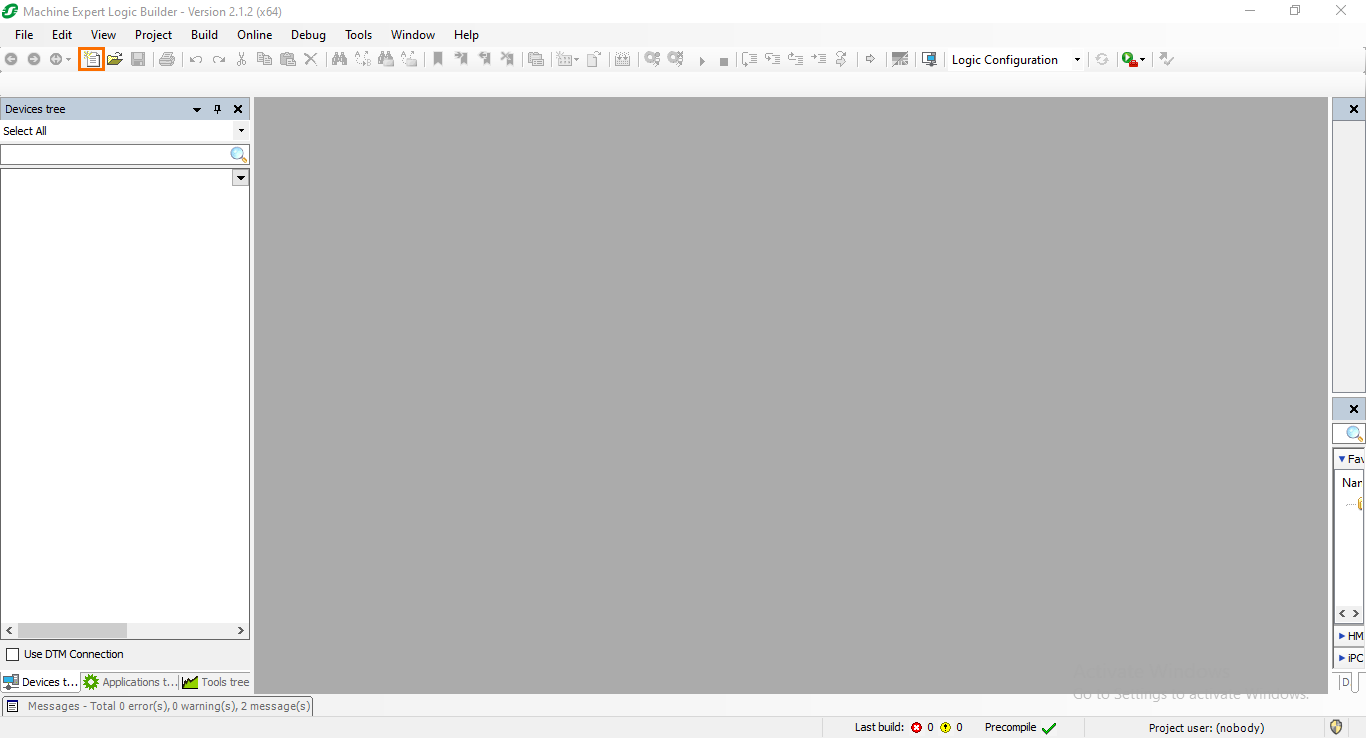Image resolution: width=1366 pixels, height=738 pixels.
Task: Click the refresh icon after Logic Configuration
Action: 1102,59
